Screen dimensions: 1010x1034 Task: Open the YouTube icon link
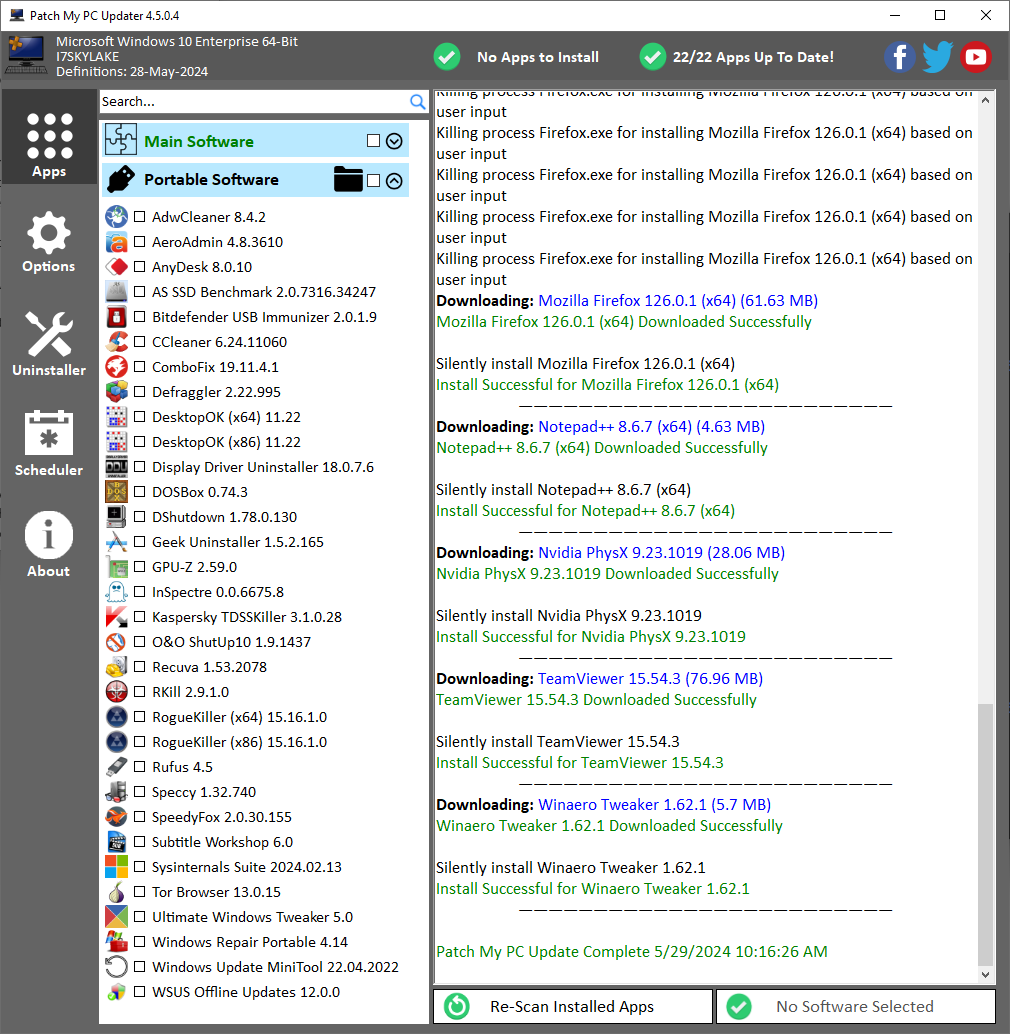pos(975,57)
